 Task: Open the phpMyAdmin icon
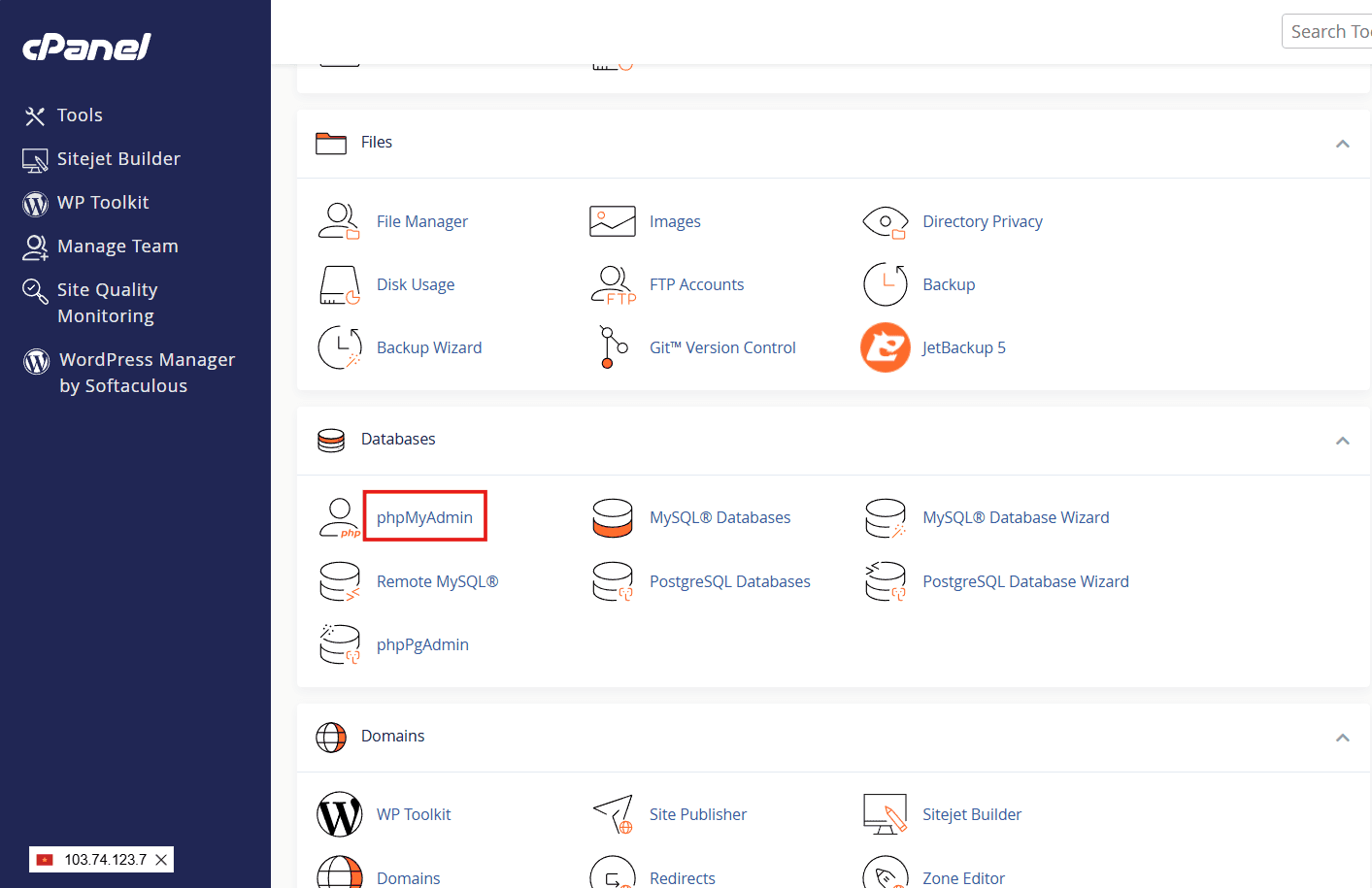pyautogui.click(x=339, y=515)
